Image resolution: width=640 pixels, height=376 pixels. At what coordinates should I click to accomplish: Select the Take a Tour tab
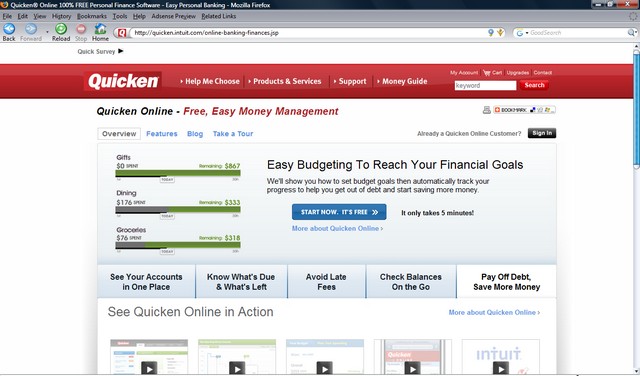click(x=233, y=133)
